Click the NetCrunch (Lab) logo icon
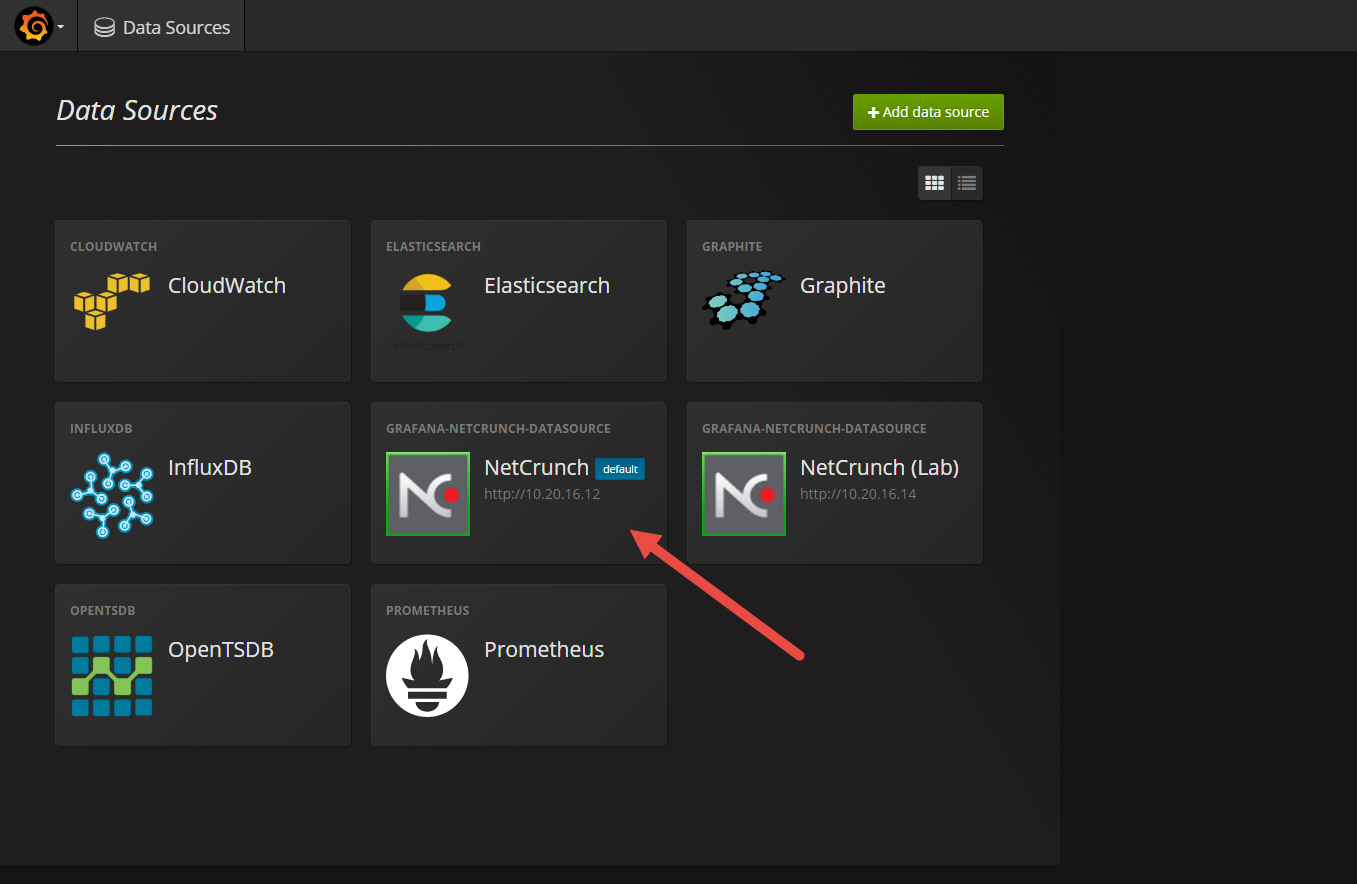Viewport: 1357px width, 884px height. click(744, 494)
